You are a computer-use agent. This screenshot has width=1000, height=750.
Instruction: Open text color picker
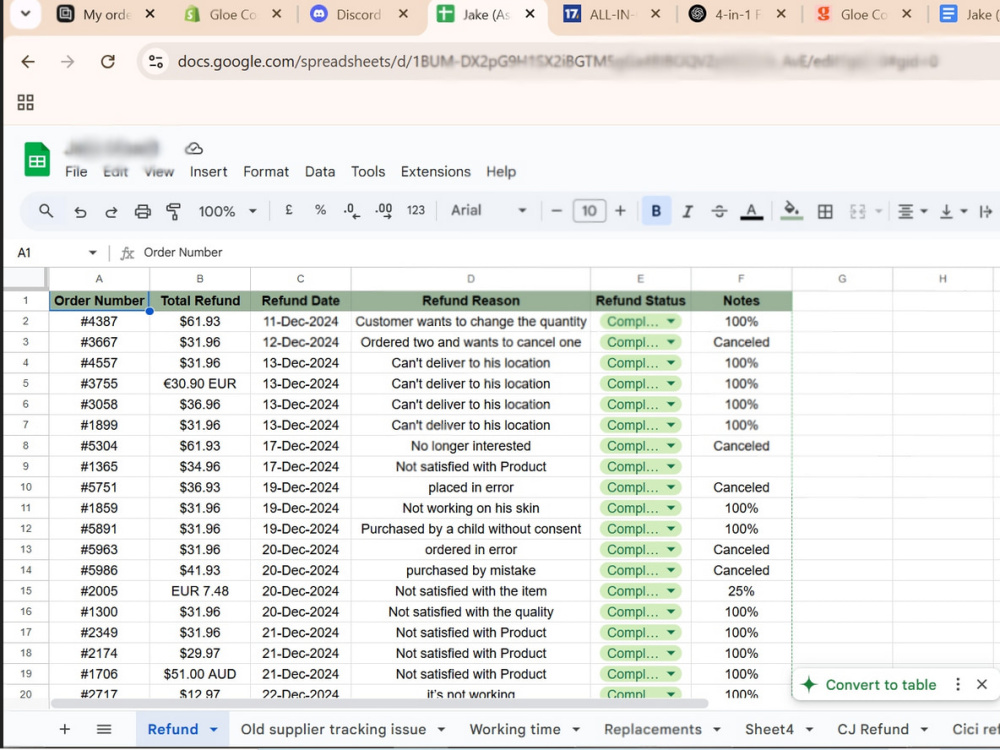[751, 211]
